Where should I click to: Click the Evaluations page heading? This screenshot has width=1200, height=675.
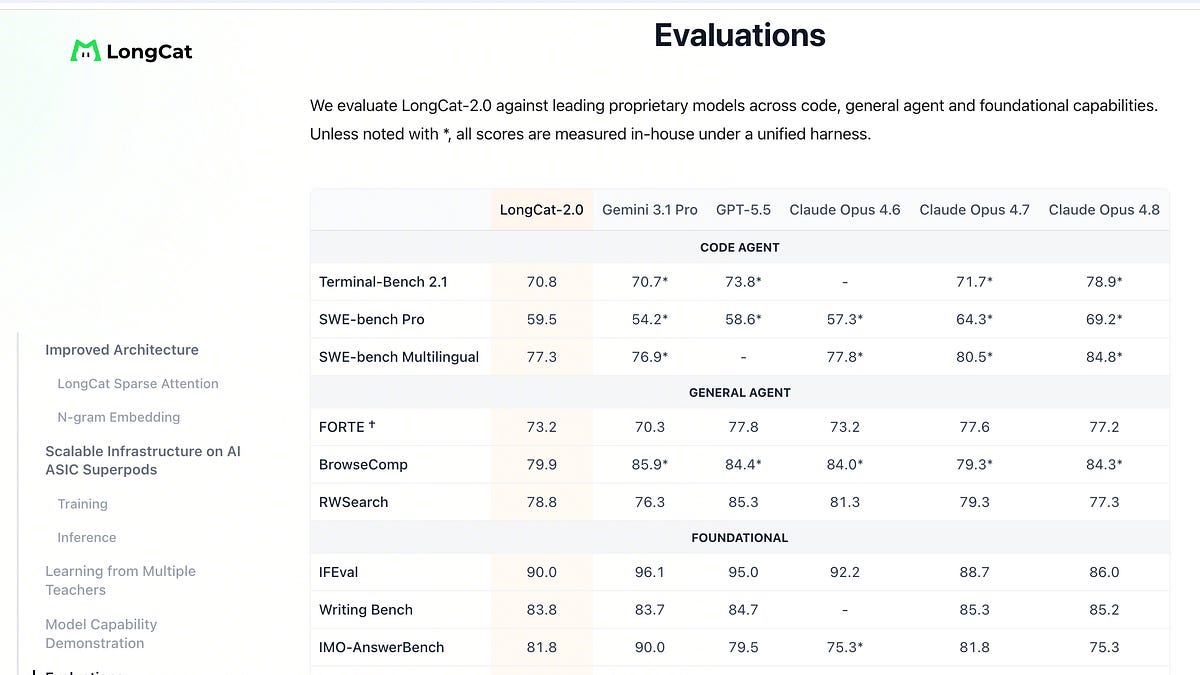point(740,35)
